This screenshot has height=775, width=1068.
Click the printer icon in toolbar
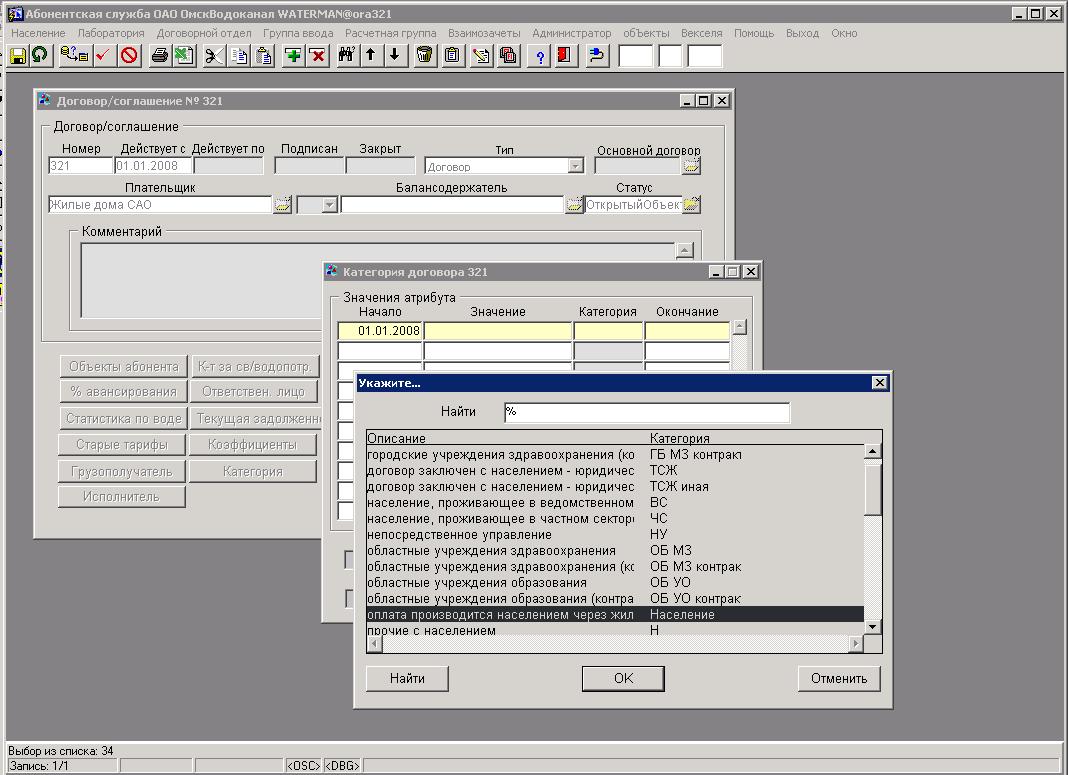click(159, 56)
